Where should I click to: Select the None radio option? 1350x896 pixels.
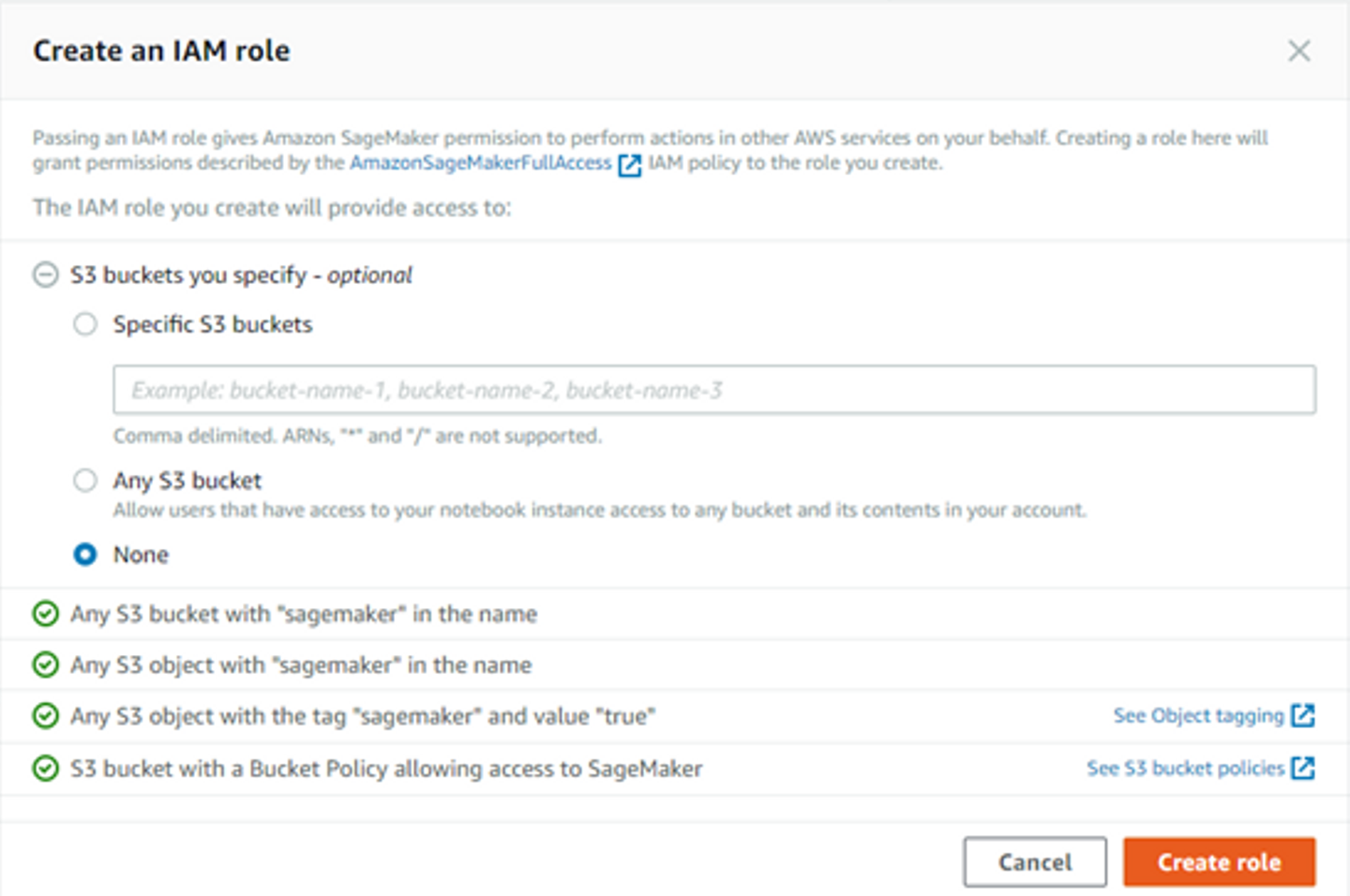(85, 555)
